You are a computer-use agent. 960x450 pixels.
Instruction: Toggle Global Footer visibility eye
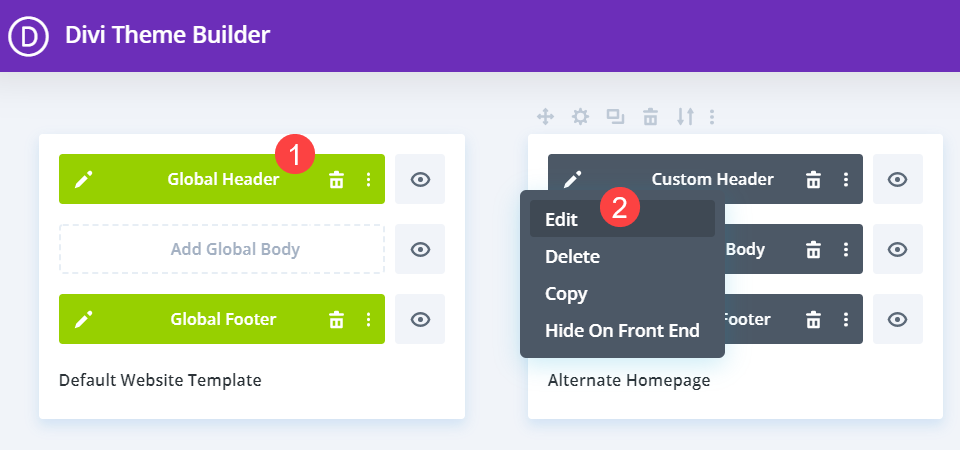tap(420, 319)
